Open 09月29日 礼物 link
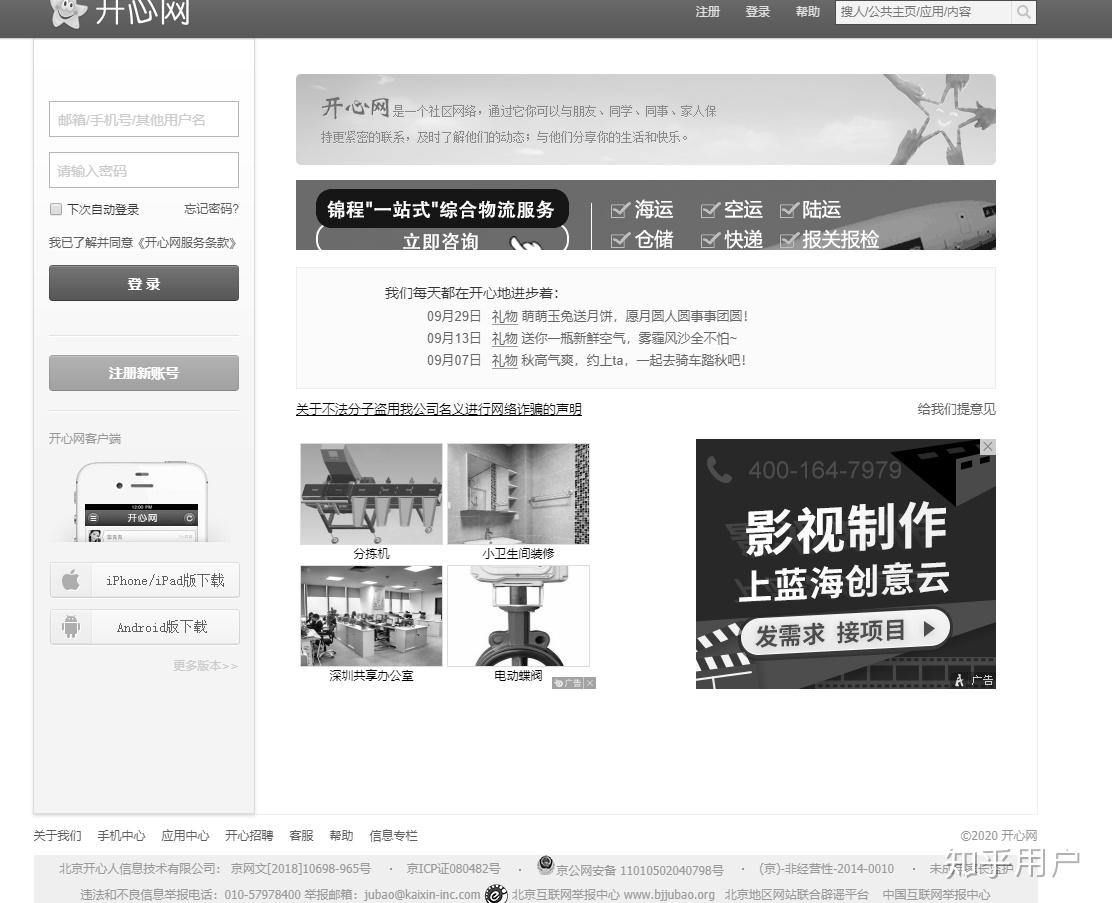The image size is (1112, 903). pyautogui.click(x=504, y=316)
